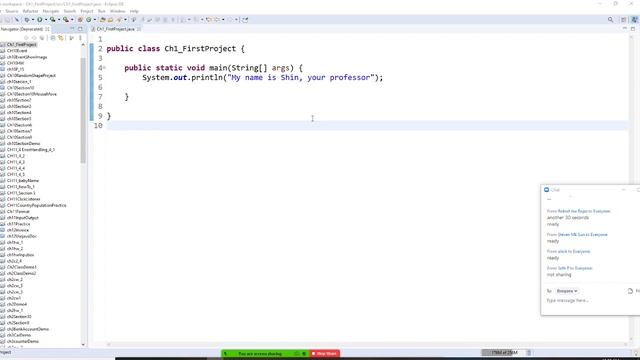This screenshot has height=360, width=640.
Task: Click the Zoom Chat icon in chat header
Action: (547, 190)
